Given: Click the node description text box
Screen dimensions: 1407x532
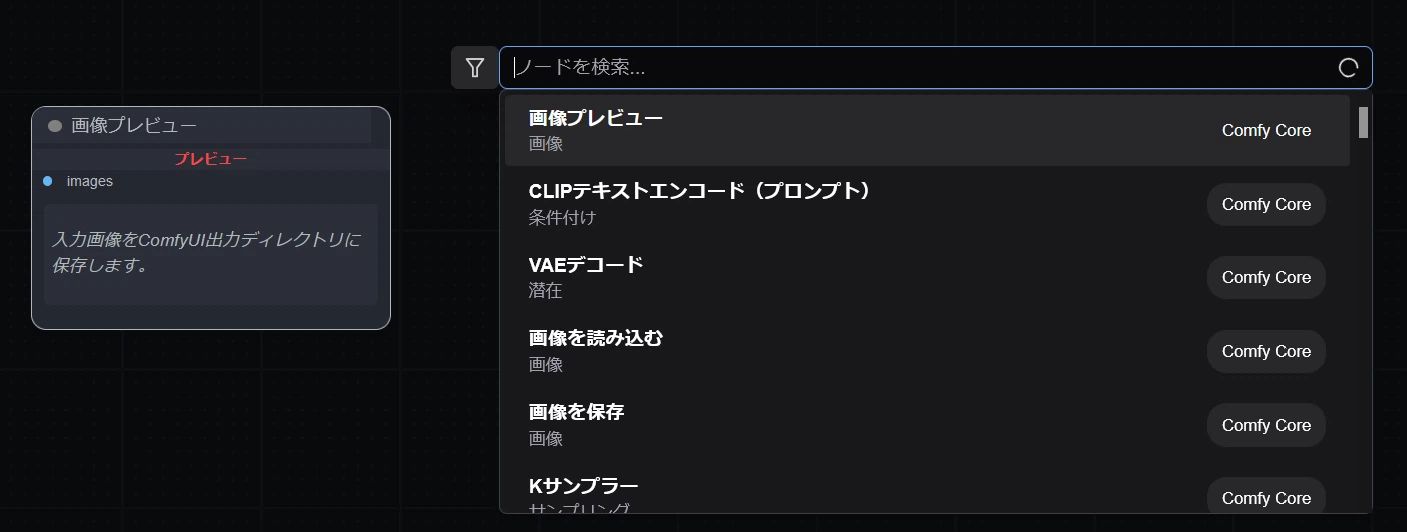Looking at the screenshot, I should [210, 254].
